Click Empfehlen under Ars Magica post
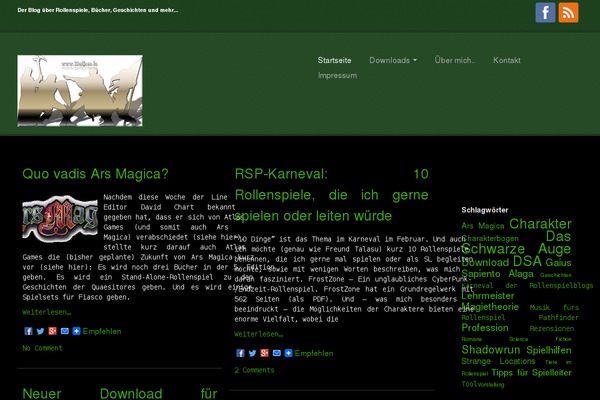This screenshot has height=400, width=600. tap(102, 331)
